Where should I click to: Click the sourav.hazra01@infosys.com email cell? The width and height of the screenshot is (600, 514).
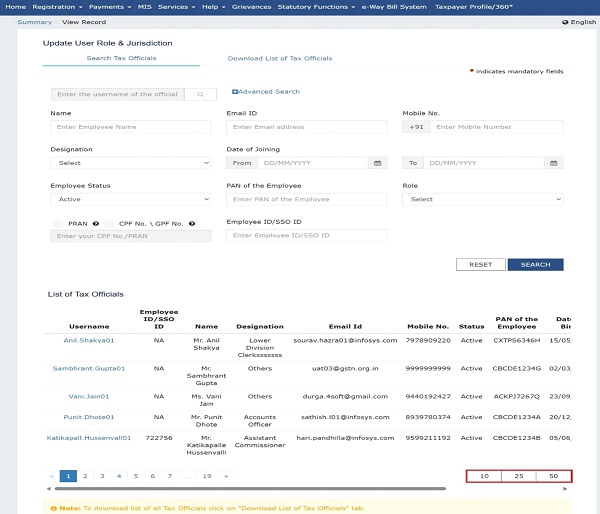click(345, 340)
